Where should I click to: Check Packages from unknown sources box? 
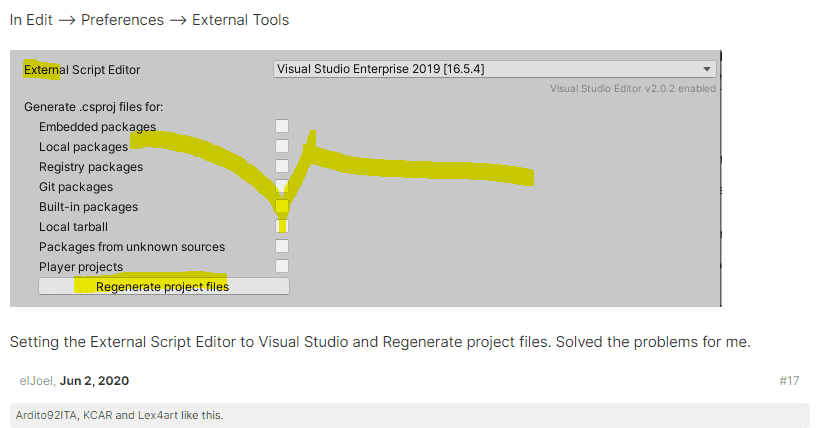(282, 246)
